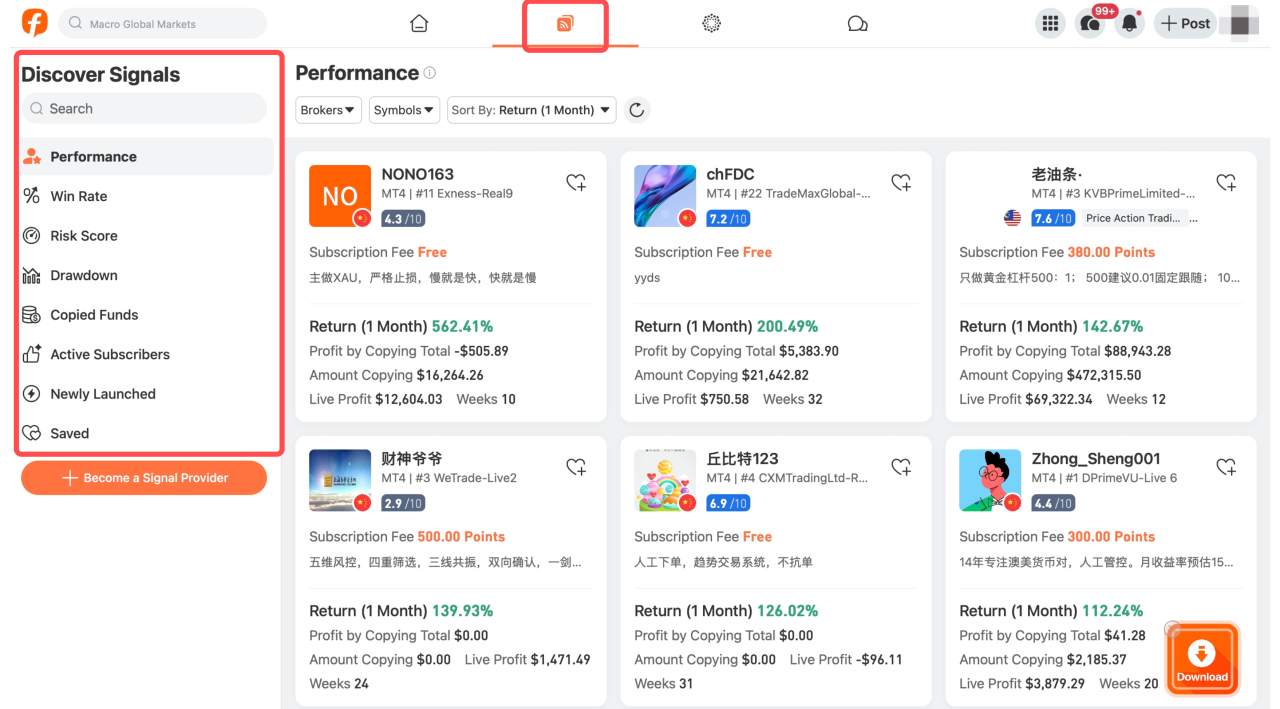Click NONO163 risk score 4.3/10 badge

coord(403,219)
